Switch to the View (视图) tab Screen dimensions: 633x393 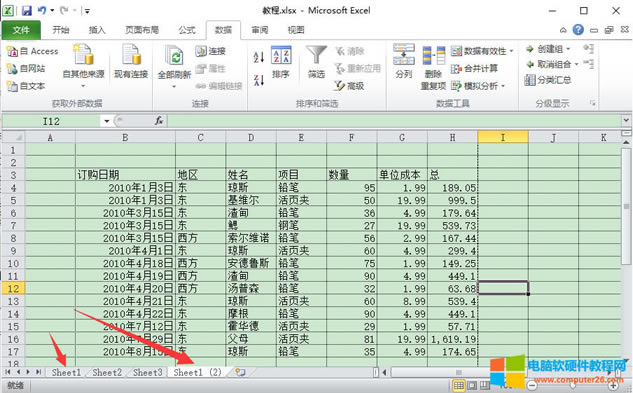pos(296,30)
